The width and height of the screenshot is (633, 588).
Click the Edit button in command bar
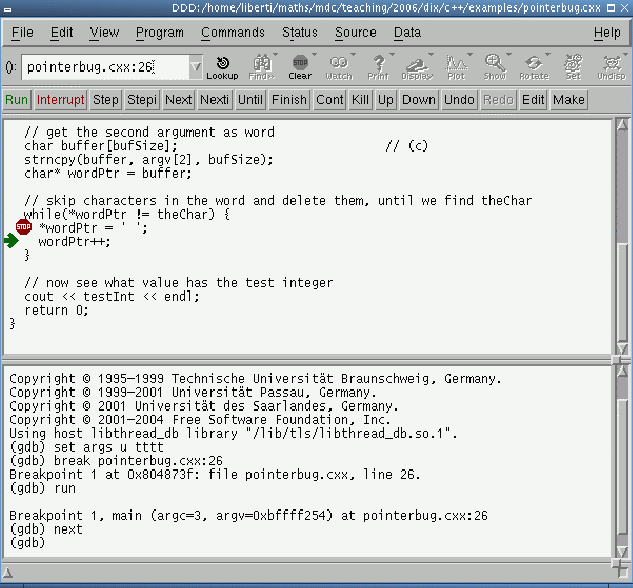point(533,100)
